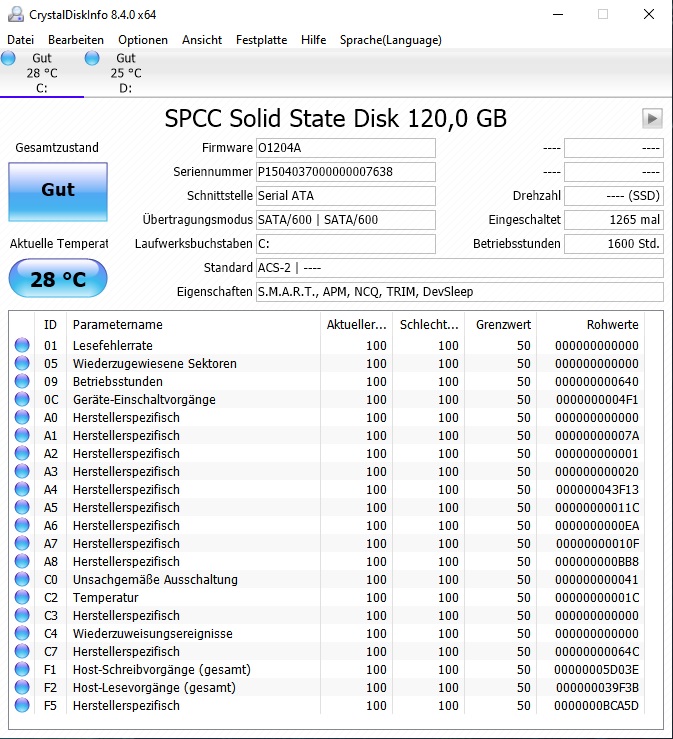Click status orb of row A5
The width and height of the screenshot is (673, 739).
pos(22,507)
